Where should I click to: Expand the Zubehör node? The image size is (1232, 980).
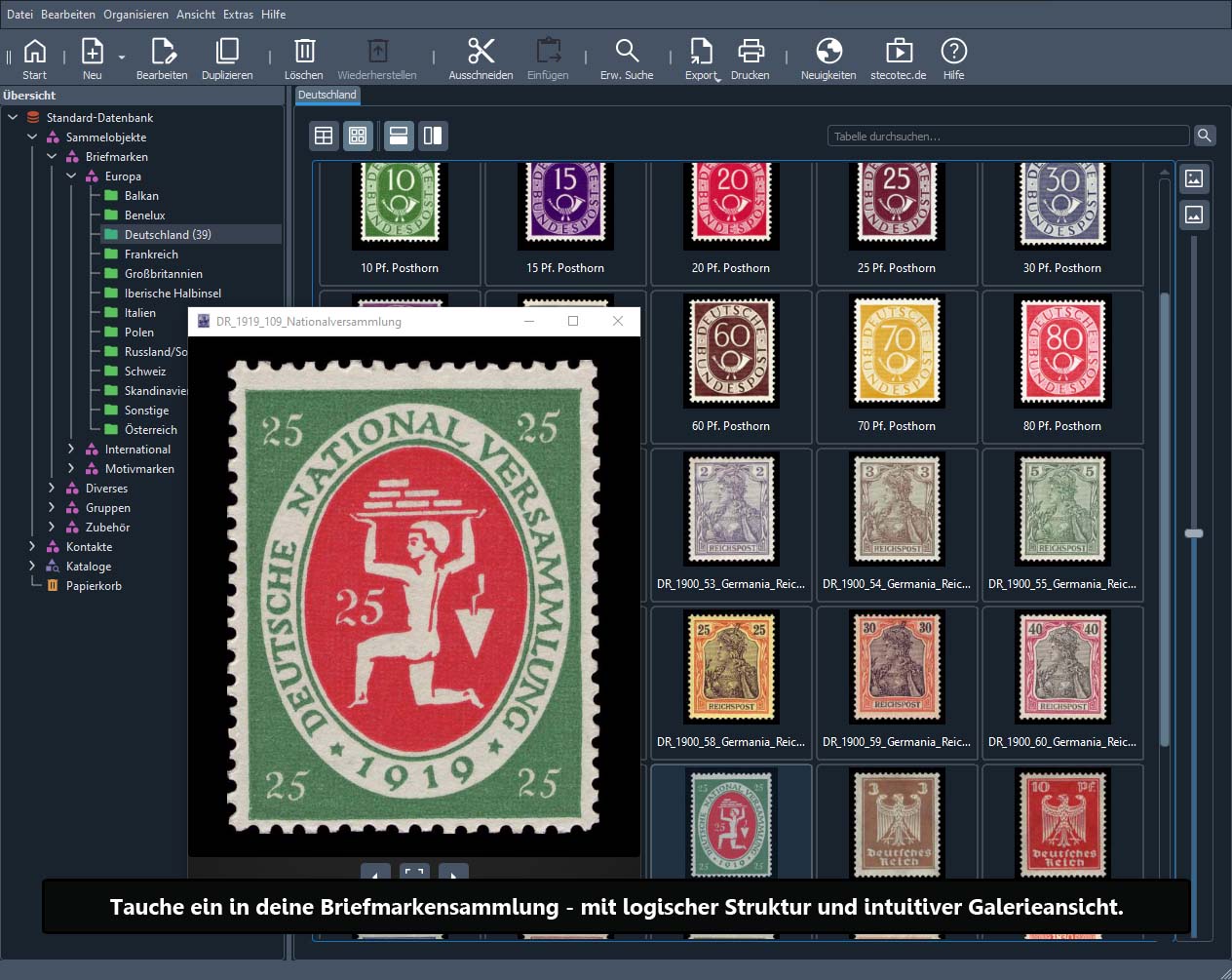click(52, 527)
